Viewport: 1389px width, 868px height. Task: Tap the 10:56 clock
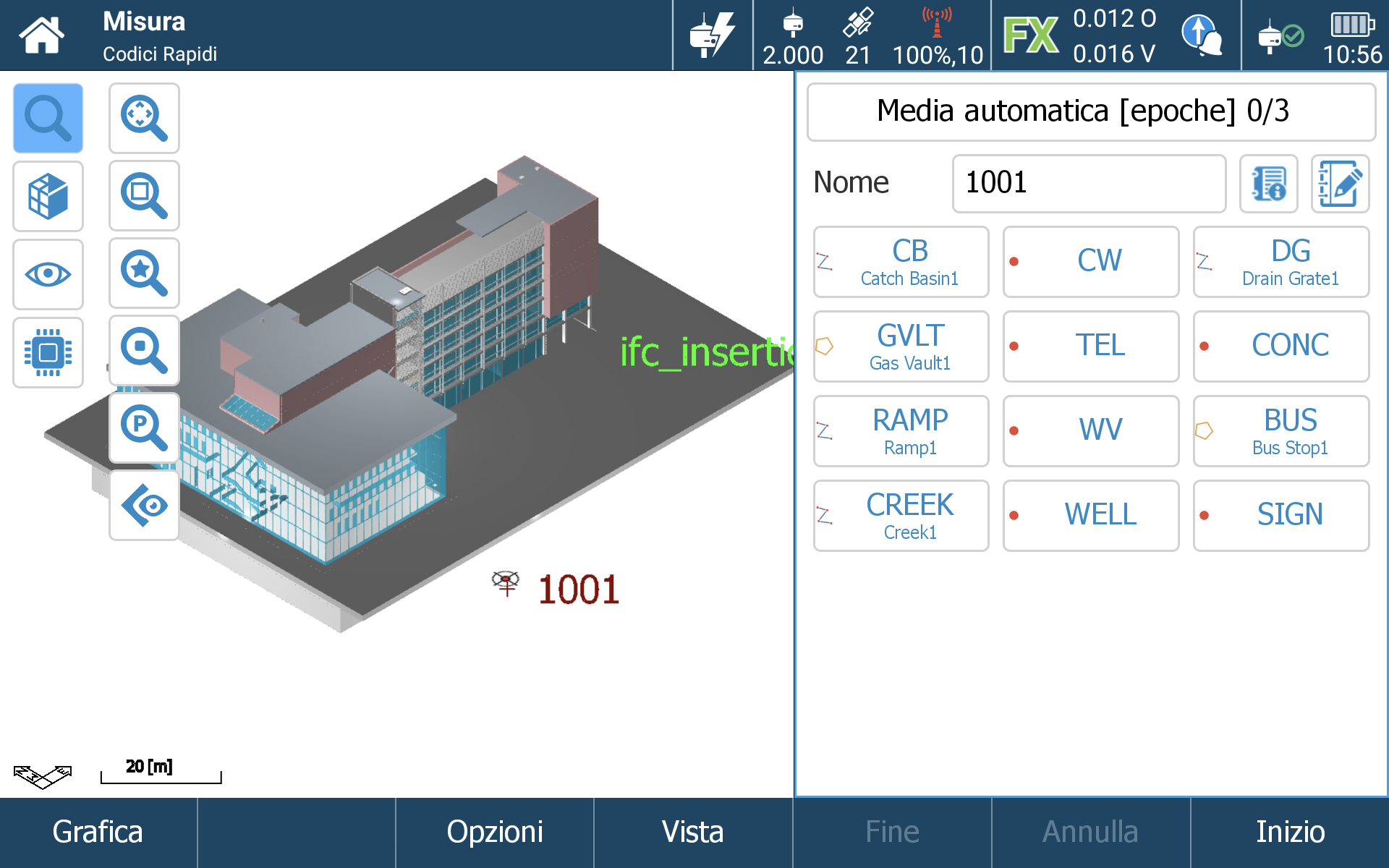[x=1352, y=55]
